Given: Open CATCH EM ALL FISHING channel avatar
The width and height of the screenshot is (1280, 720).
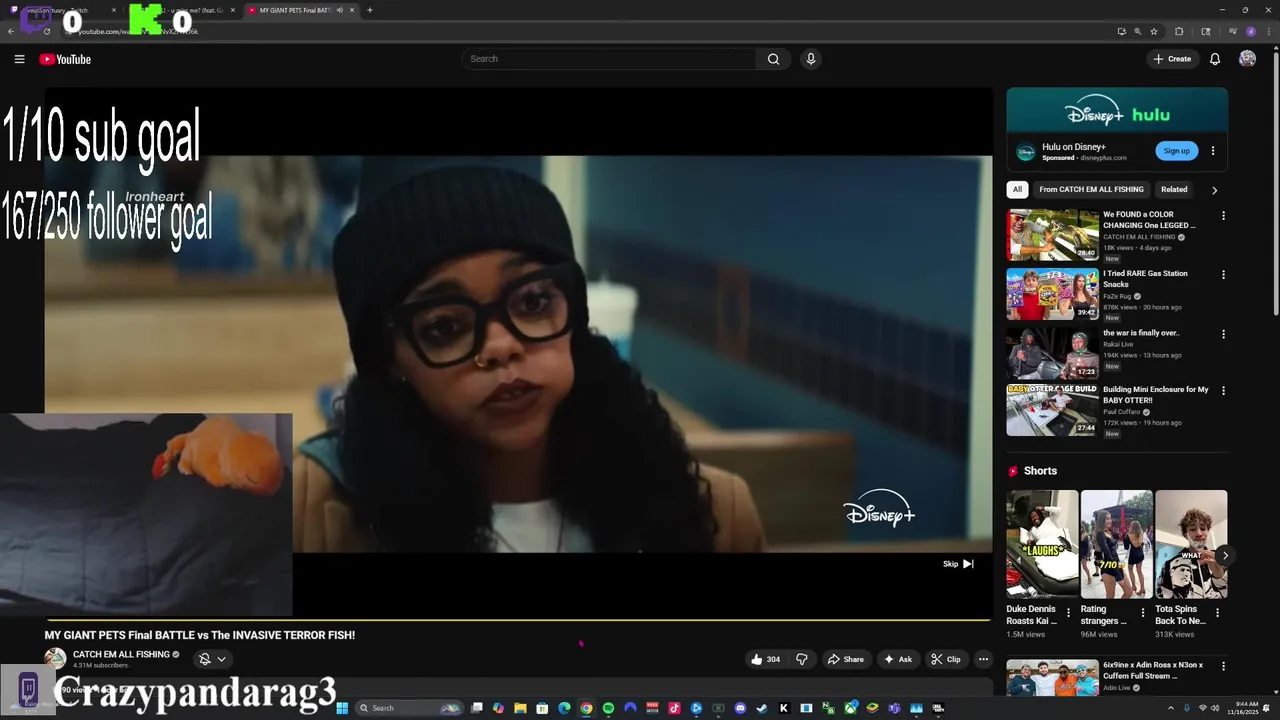Looking at the screenshot, I should pos(55,658).
